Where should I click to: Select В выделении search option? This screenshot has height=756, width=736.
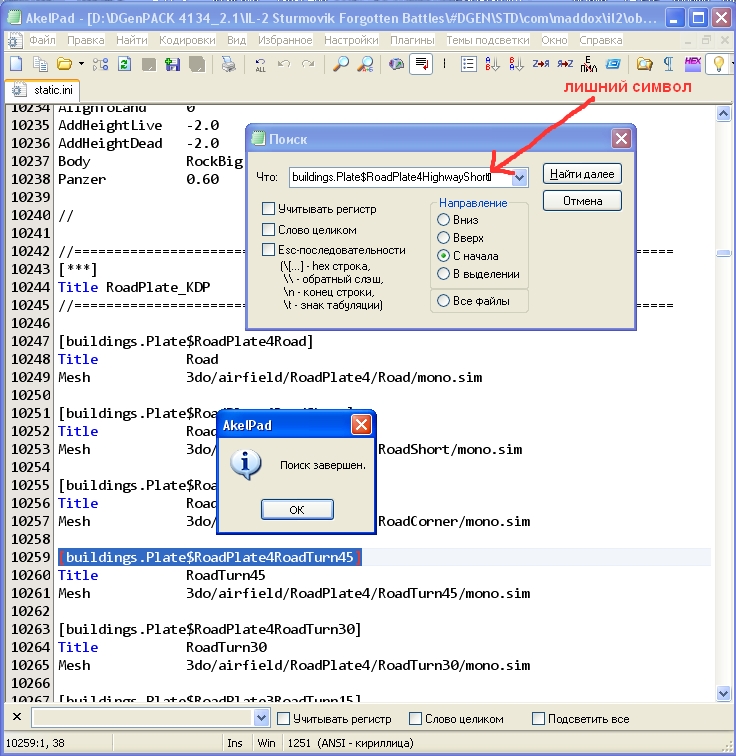pyautogui.click(x=443, y=274)
